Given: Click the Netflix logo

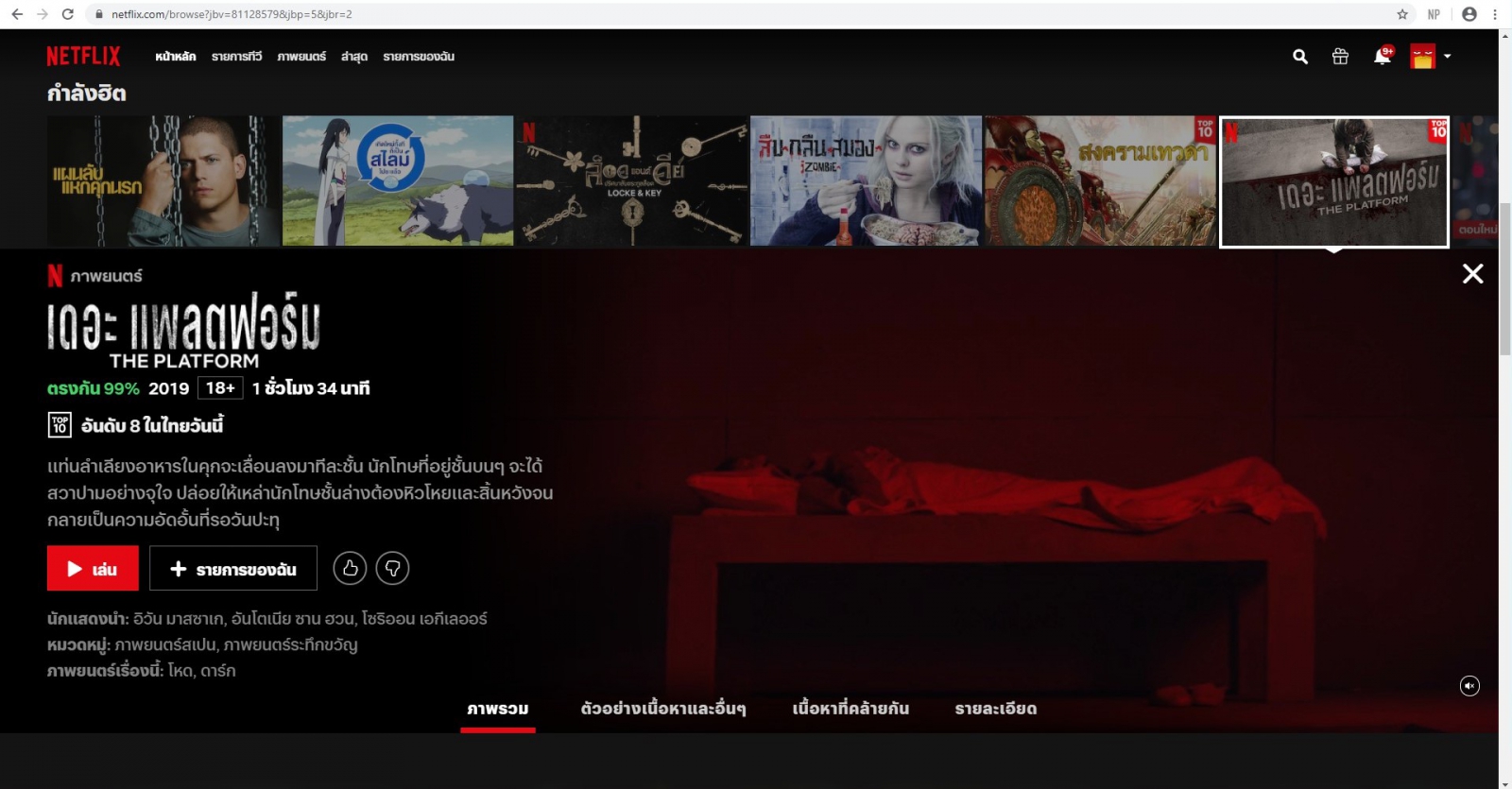Looking at the screenshot, I should tap(83, 57).
